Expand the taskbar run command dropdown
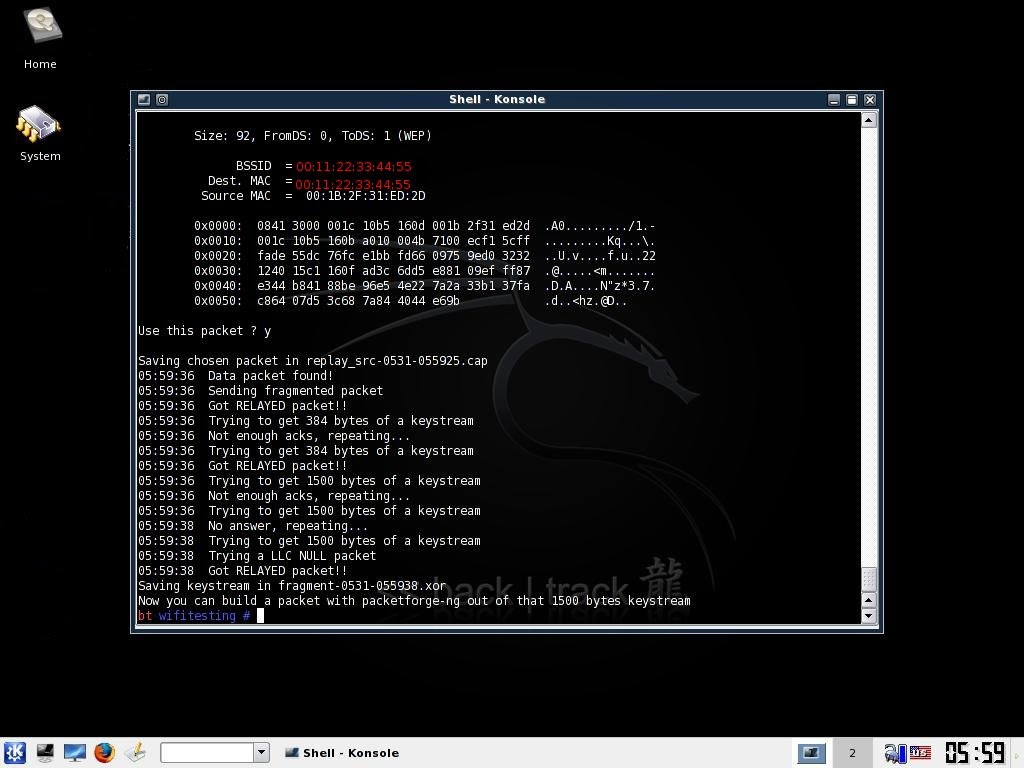 pyautogui.click(x=261, y=753)
